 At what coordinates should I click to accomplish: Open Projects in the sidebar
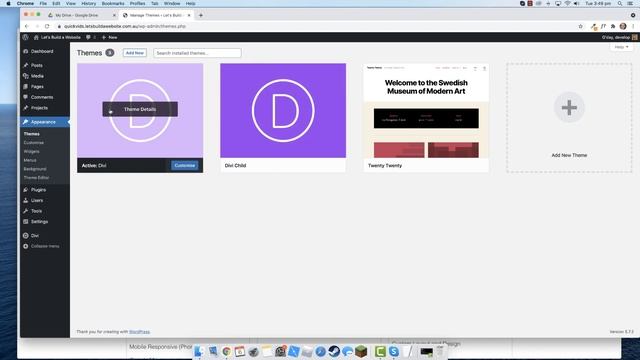[x=39, y=108]
